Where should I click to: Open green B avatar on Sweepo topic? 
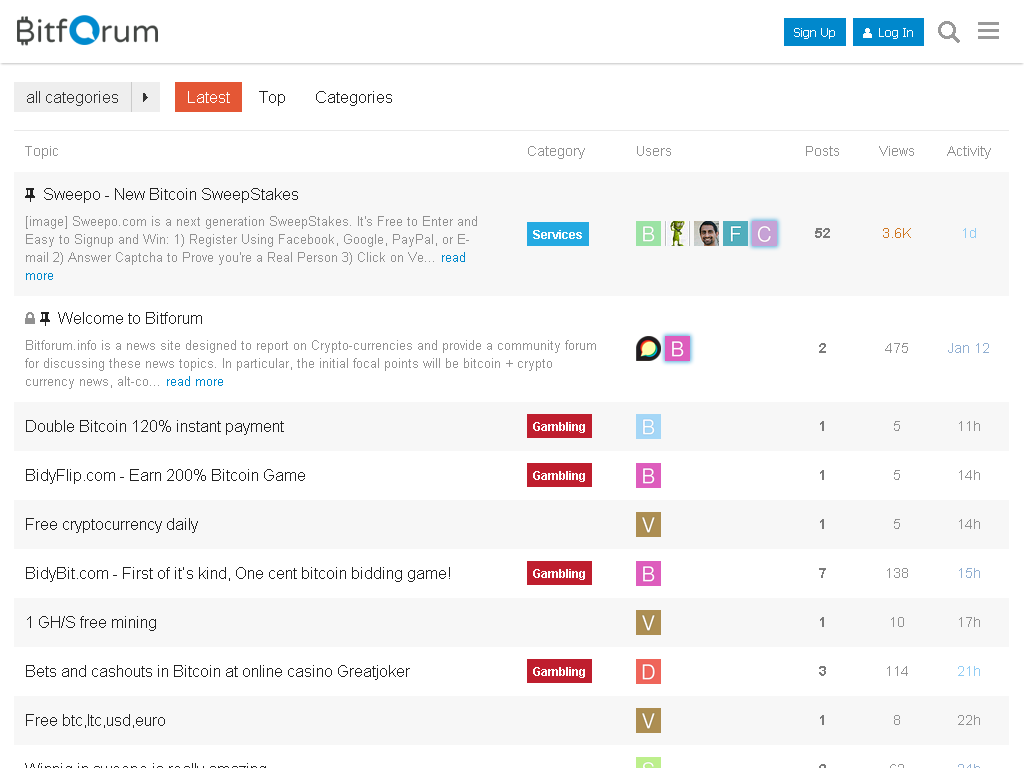click(648, 234)
